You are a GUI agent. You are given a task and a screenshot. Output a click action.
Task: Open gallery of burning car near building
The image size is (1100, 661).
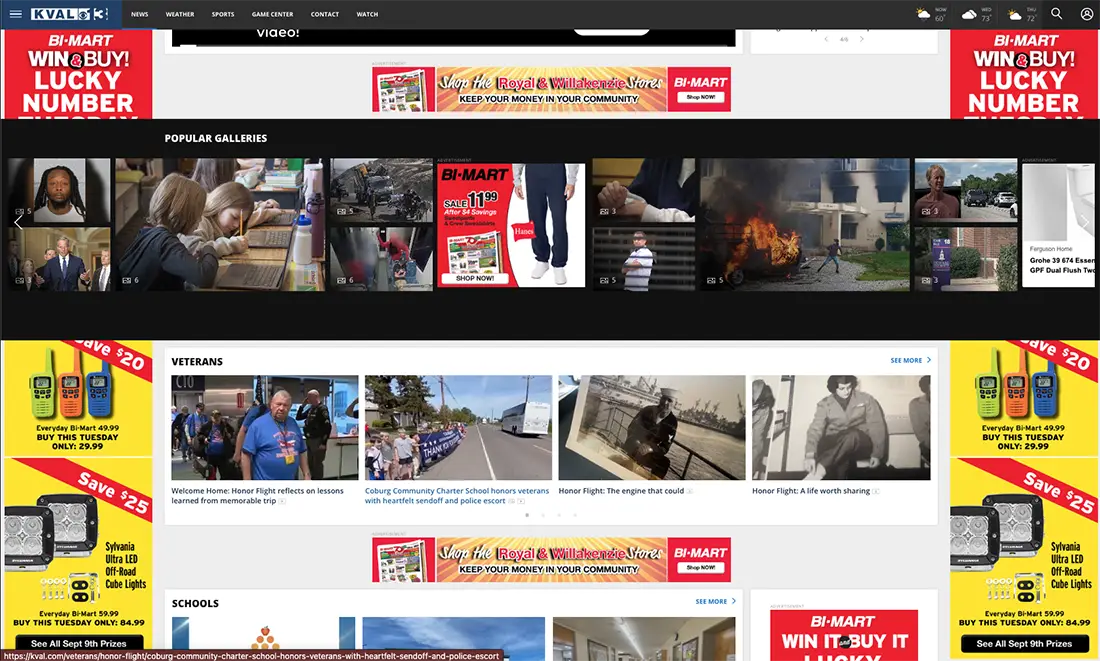click(x=805, y=224)
